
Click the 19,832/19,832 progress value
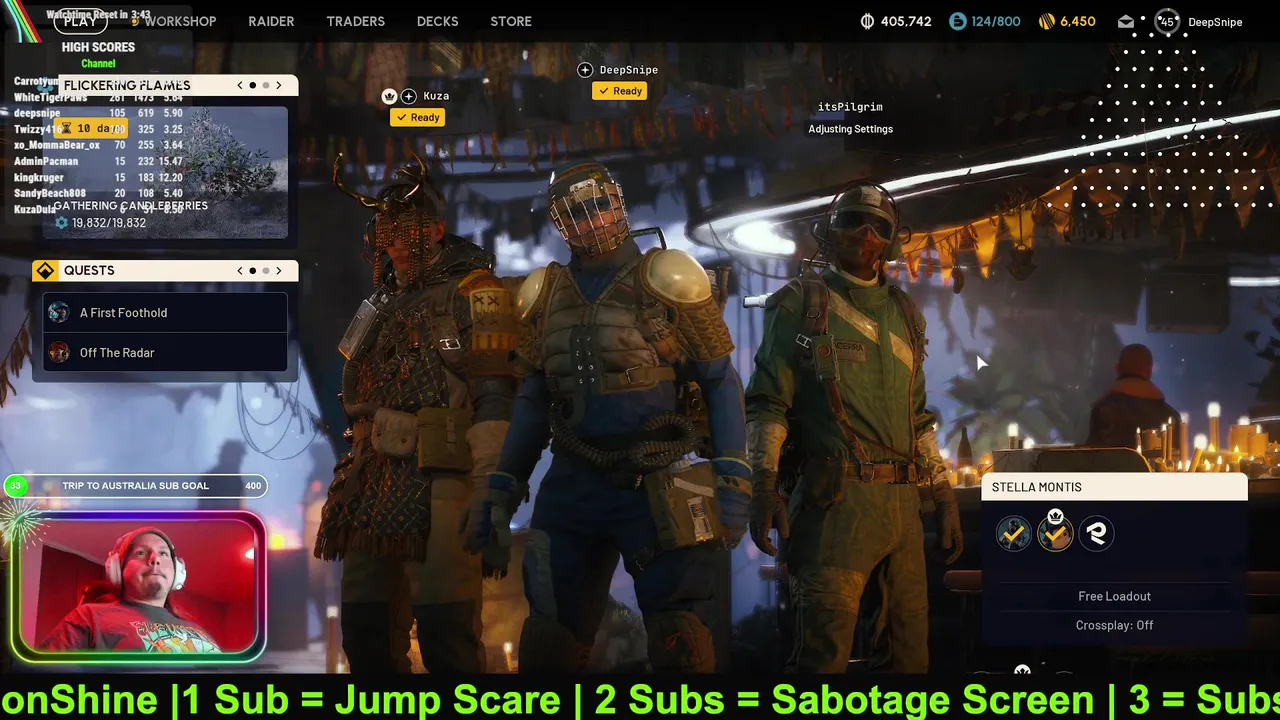coord(109,223)
